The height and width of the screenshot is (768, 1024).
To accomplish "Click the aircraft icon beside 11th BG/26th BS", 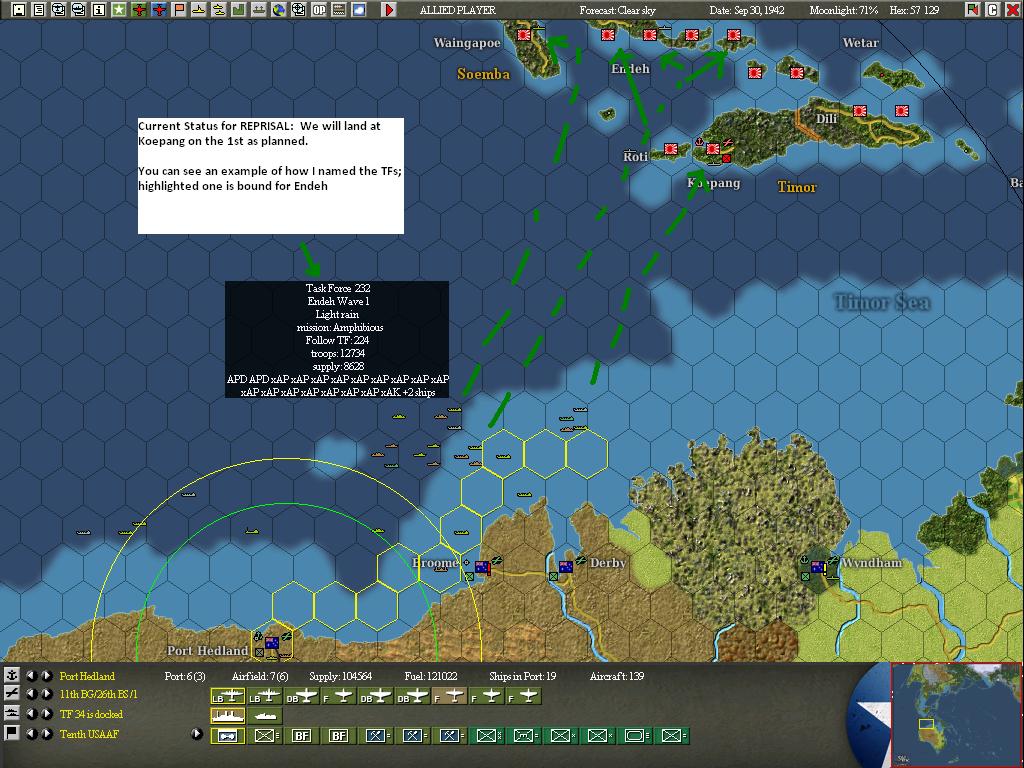I will click(x=12, y=694).
